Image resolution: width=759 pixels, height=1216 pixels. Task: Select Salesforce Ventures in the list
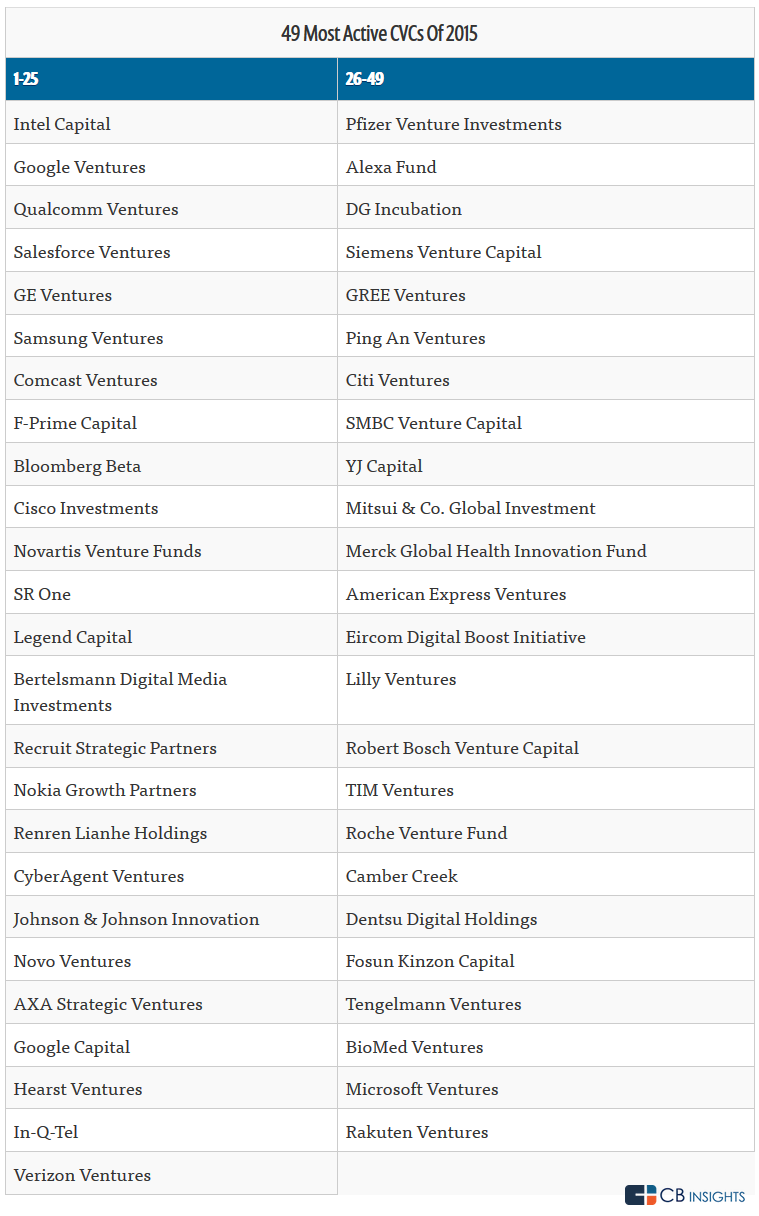[92, 252]
